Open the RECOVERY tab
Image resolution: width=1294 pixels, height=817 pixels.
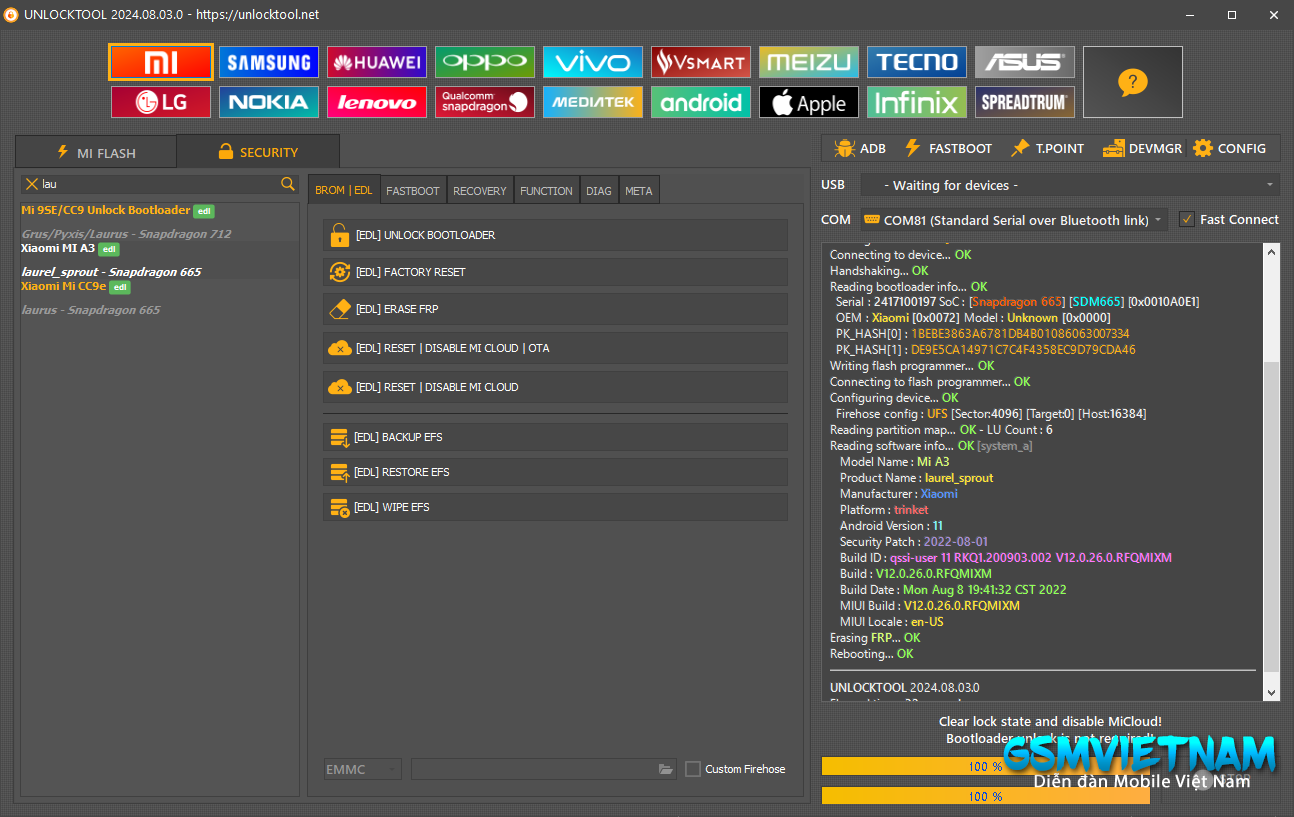[x=480, y=190]
